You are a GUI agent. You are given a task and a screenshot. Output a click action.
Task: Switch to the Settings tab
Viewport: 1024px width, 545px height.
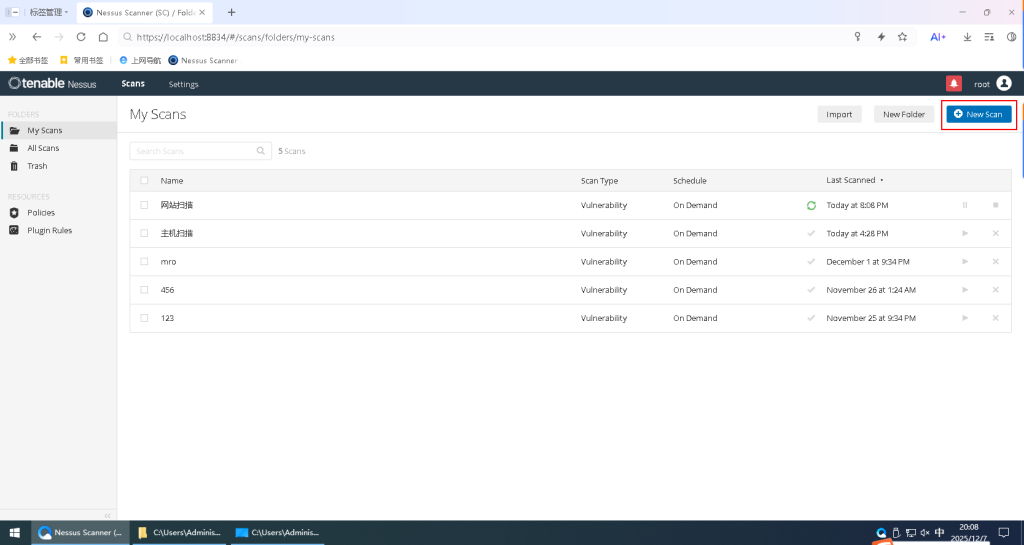(x=183, y=84)
